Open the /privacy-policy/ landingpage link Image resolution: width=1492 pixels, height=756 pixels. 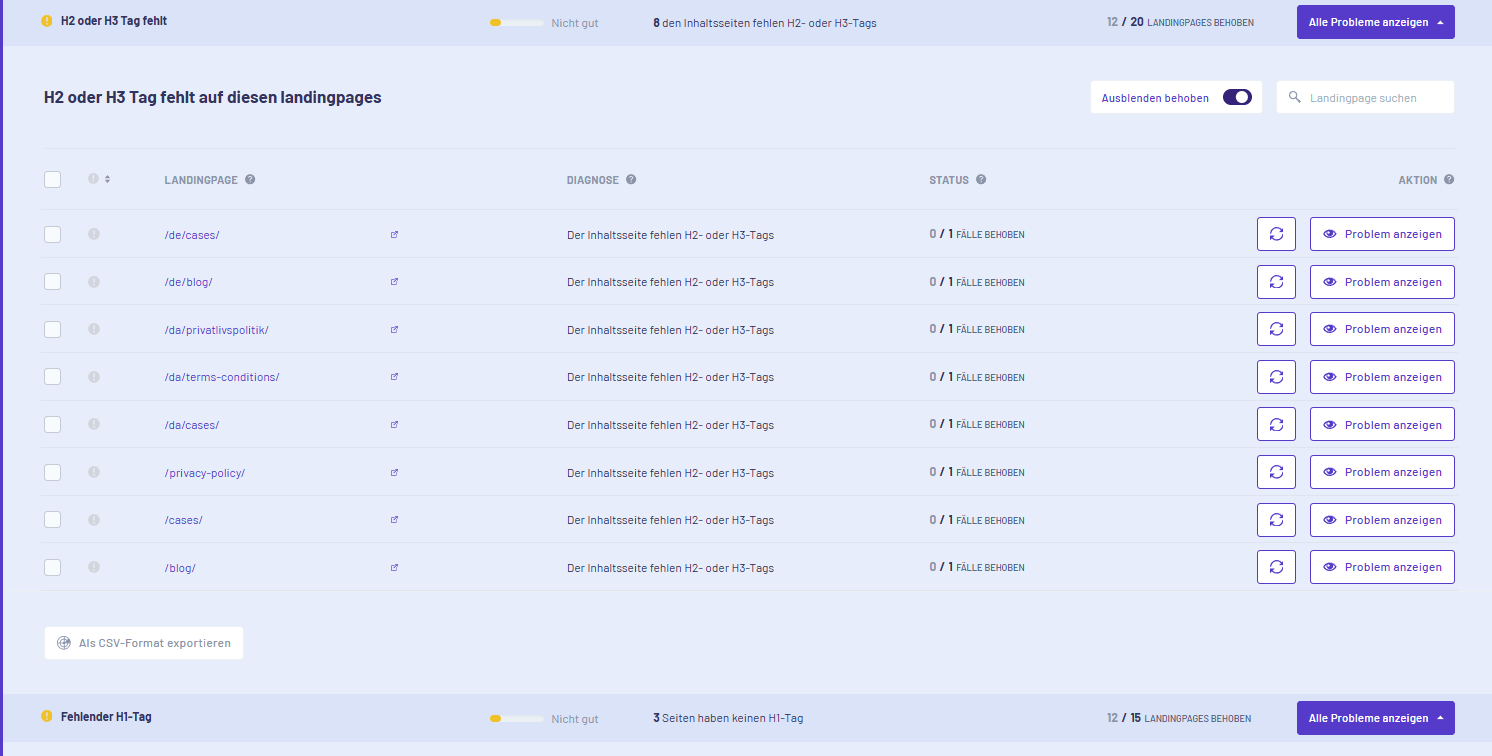pyautogui.click(x=205, y=473)
